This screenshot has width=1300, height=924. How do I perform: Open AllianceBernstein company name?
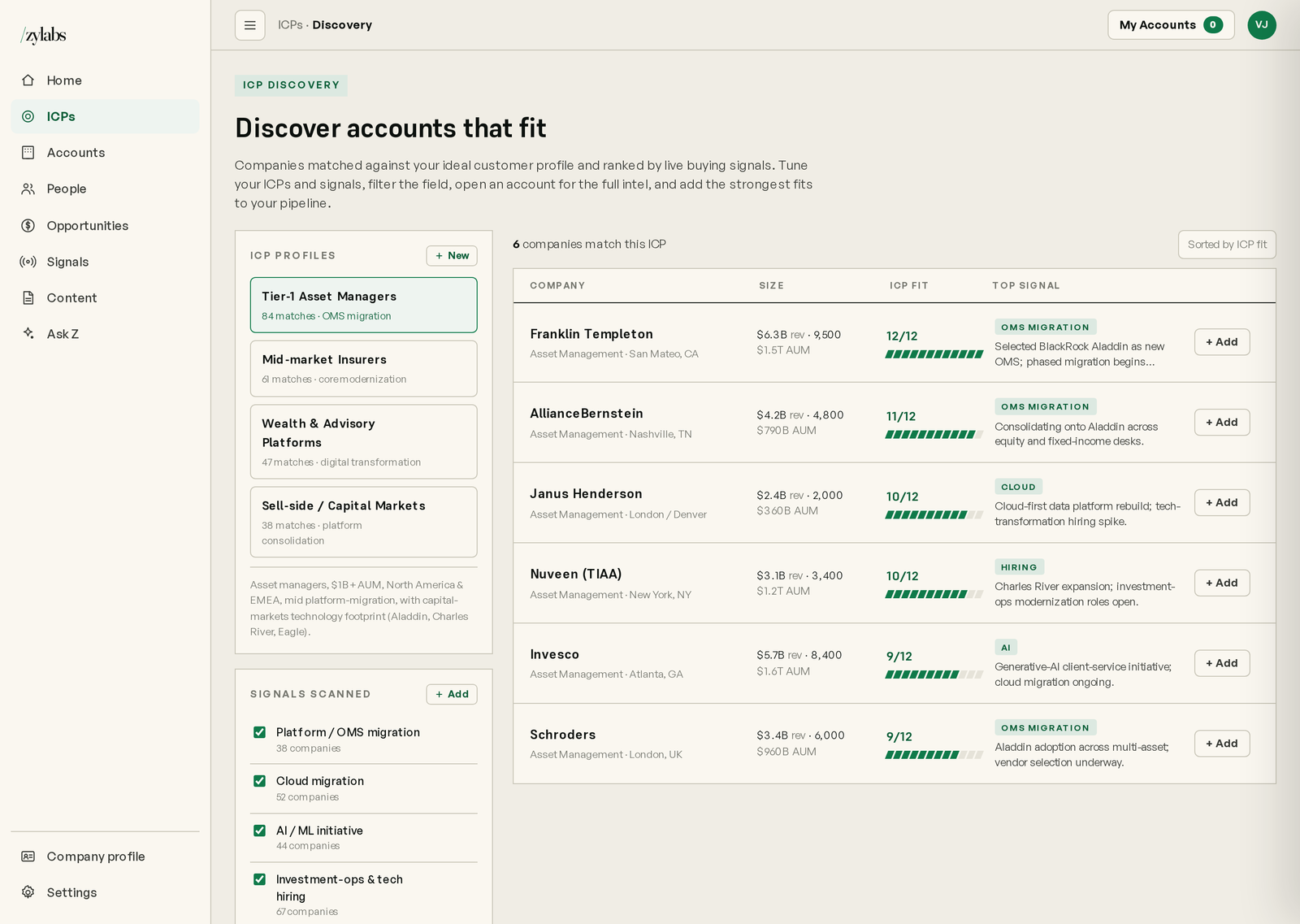pyautogui.click(x=587, y=414)
